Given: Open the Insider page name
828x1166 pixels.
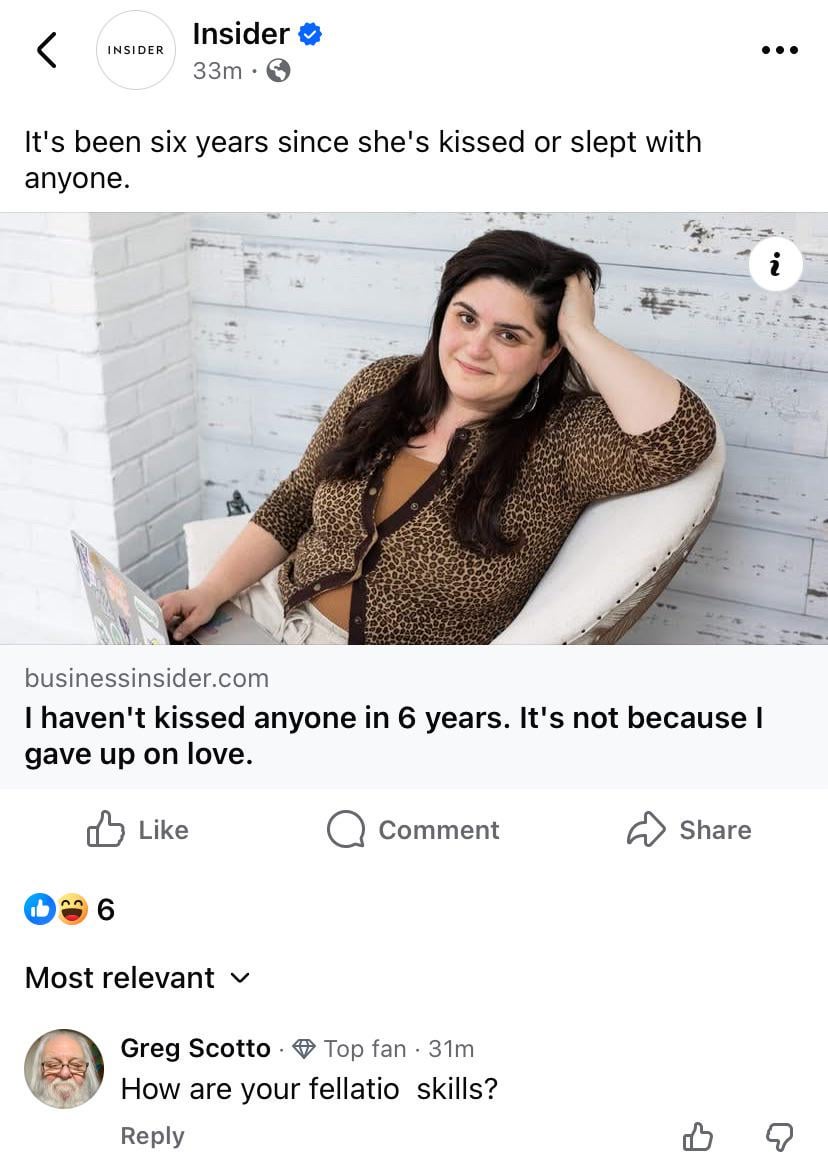Looking at the screenshot, I should coord(240,34).
